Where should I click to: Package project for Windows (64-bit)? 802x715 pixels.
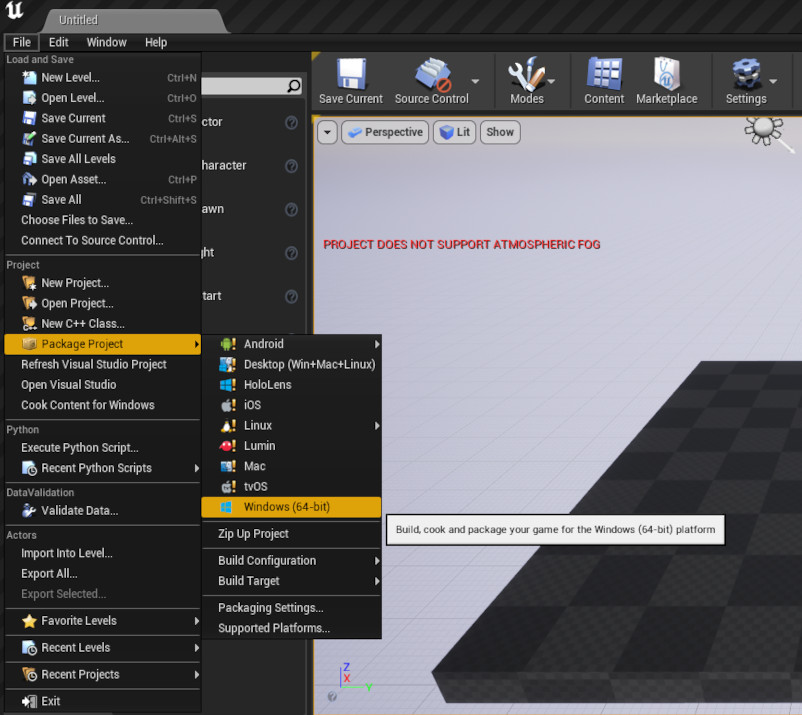292,507
